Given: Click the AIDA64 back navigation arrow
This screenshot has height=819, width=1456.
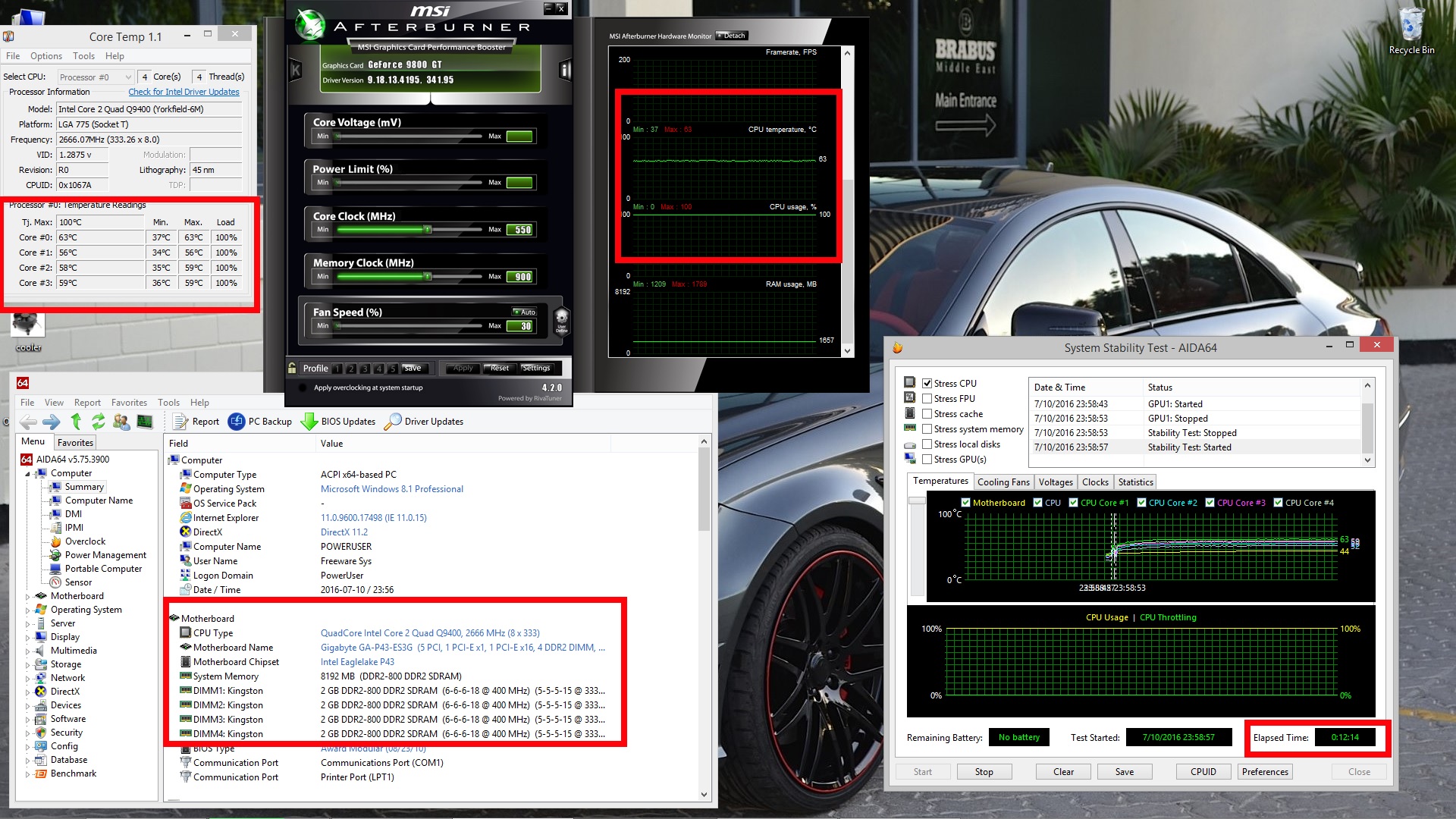Looking at the screenshot, I should [x=28, y=422].
